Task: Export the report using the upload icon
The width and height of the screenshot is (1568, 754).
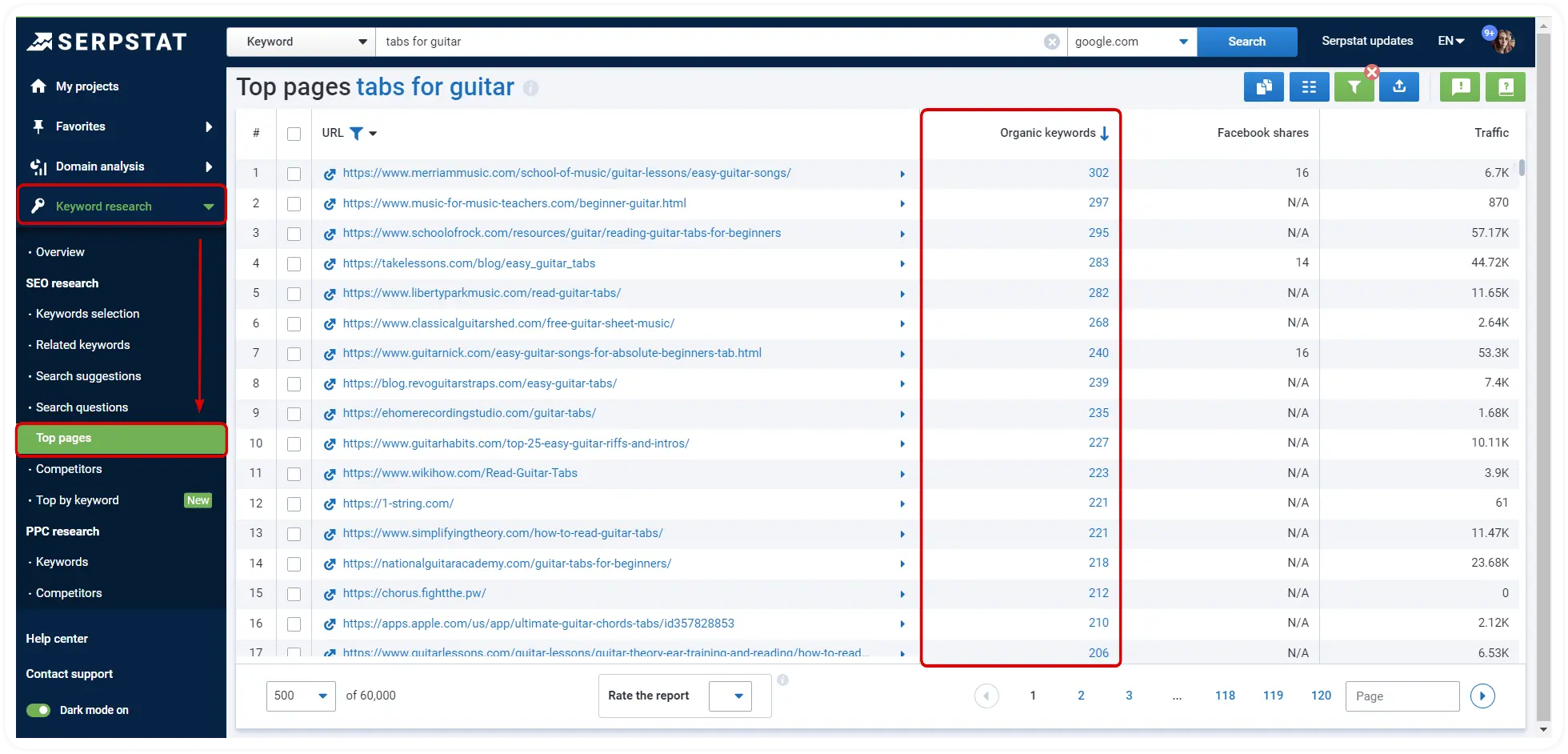Action: coord(1398,86)
